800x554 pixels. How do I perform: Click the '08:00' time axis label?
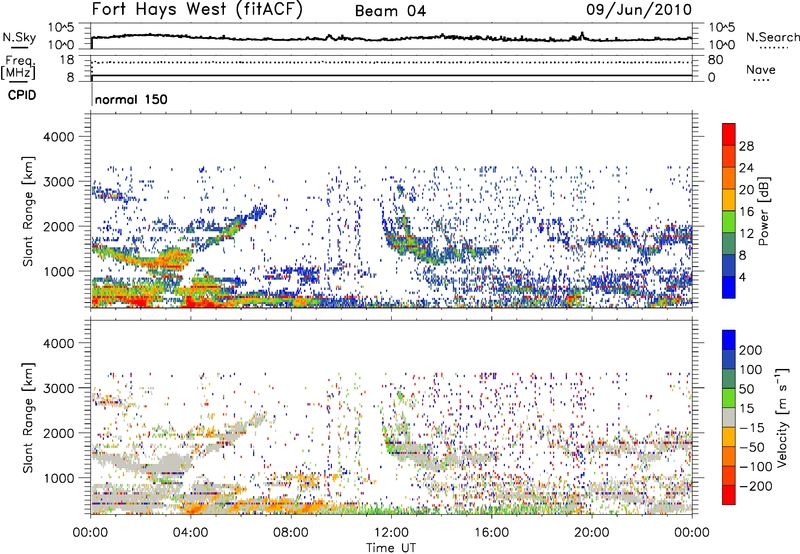pyautogui.click(x=291, y=533)
